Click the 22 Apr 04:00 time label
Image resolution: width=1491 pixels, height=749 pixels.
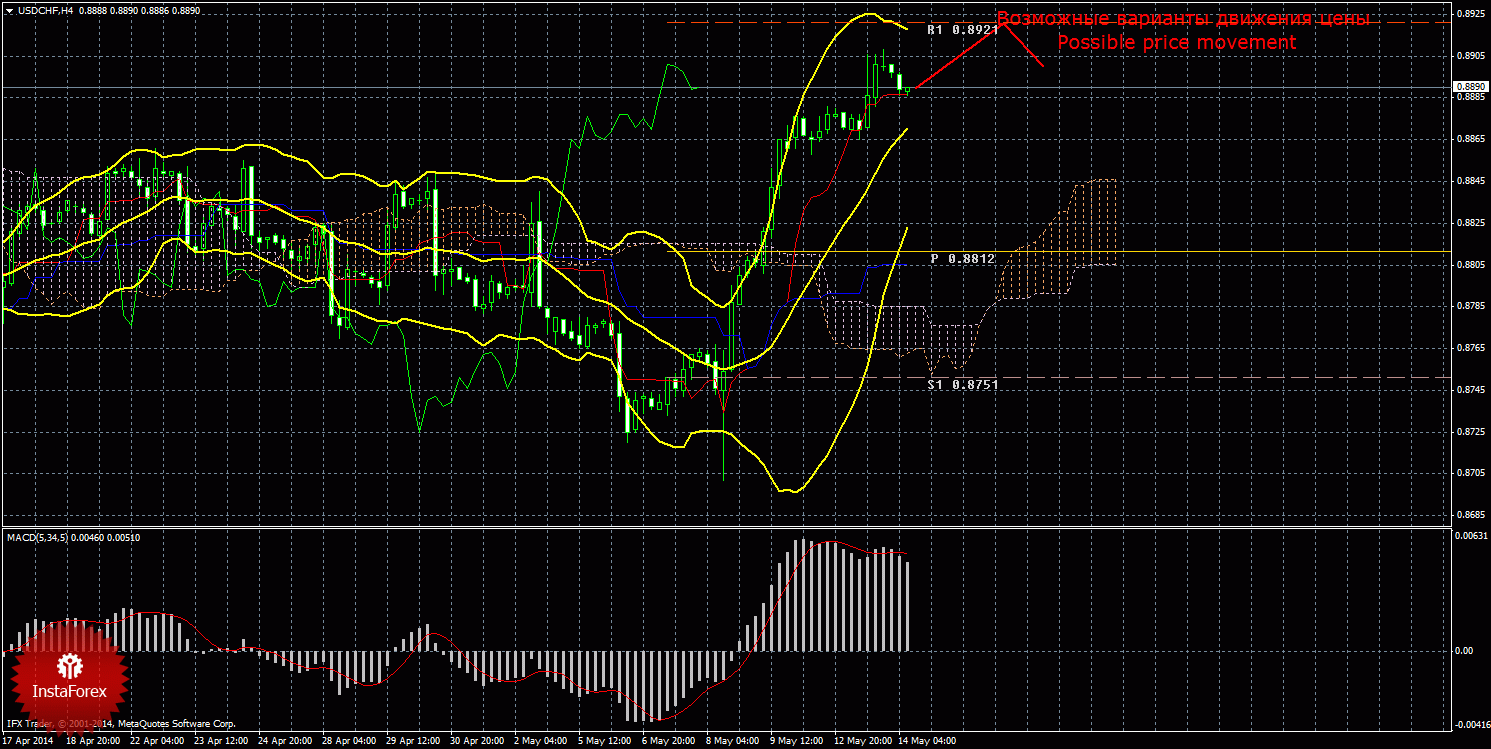click(x=159, y=742)
